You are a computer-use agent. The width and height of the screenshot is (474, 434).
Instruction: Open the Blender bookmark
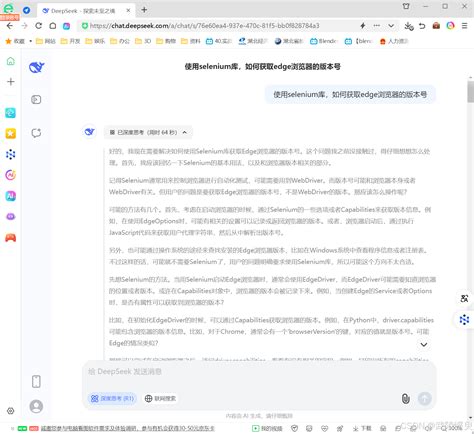click(x=324, y=41)
